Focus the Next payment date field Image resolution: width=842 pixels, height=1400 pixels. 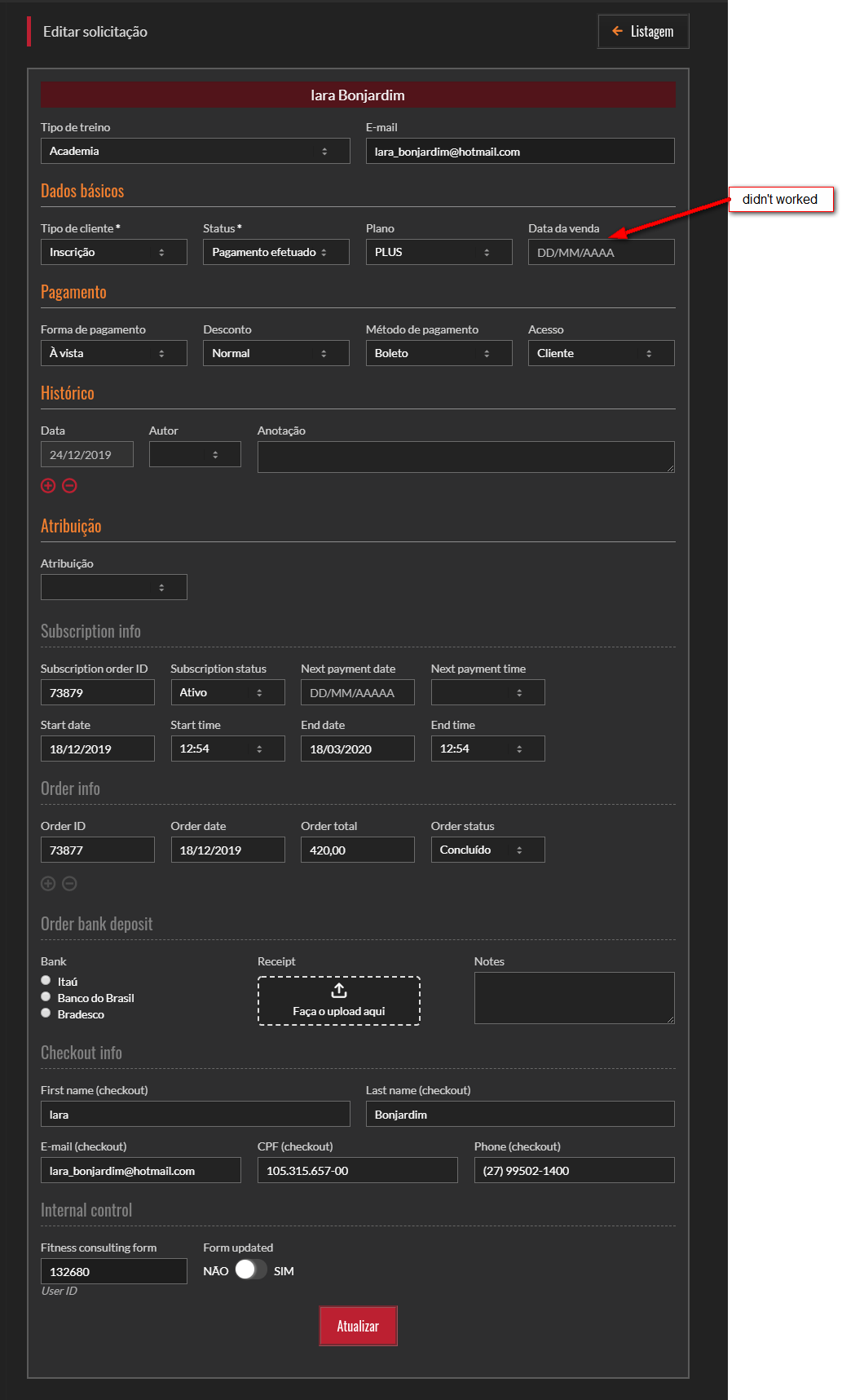(357, 693)
